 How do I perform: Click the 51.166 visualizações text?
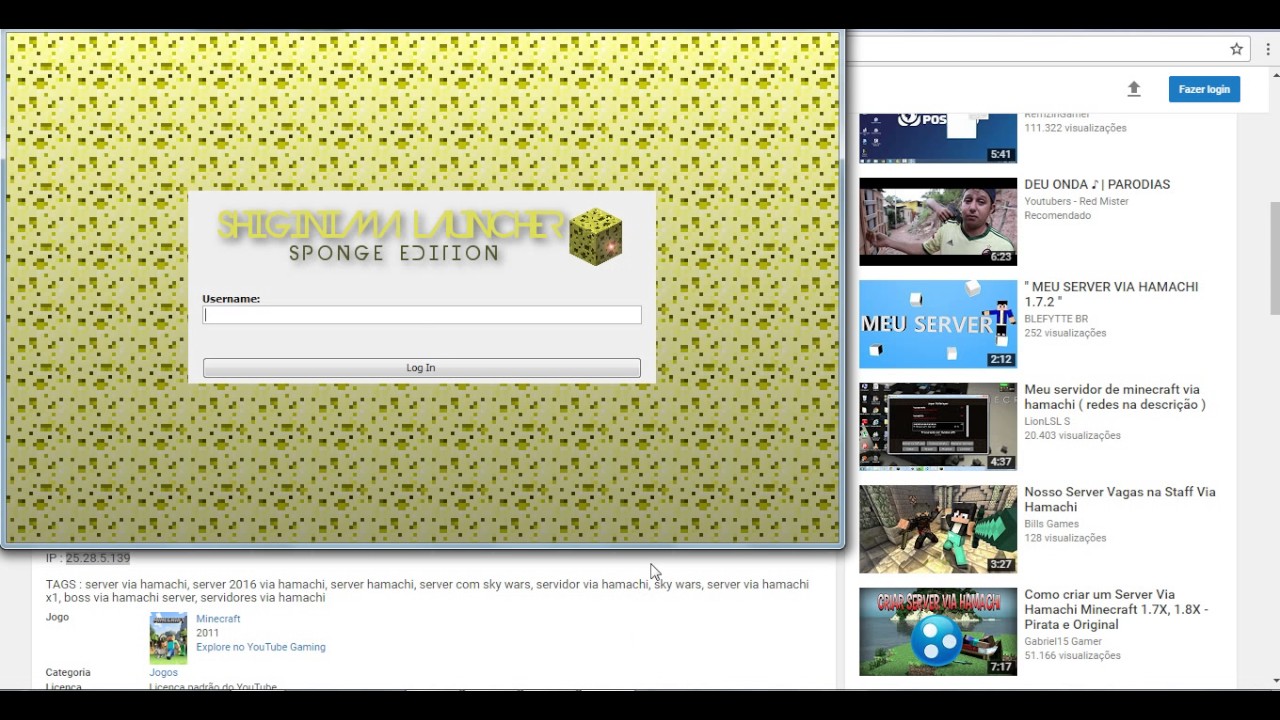coord(1072,656)
